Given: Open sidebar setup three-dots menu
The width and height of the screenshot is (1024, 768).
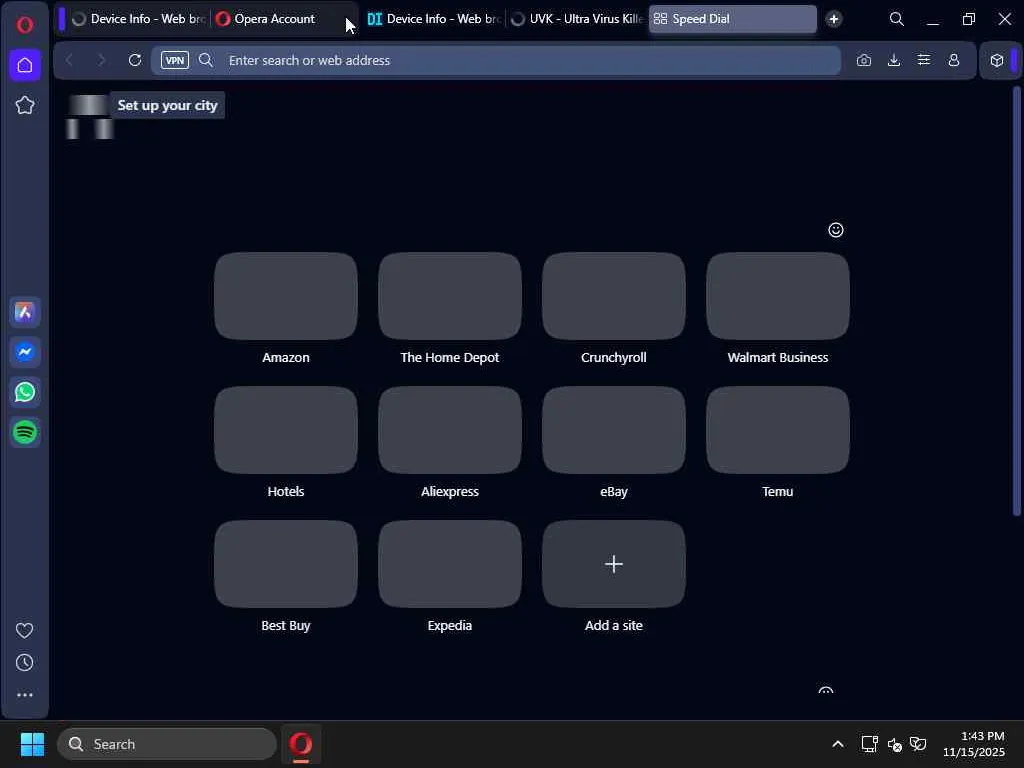Looking at the screenshot, I should coord(25,695).
